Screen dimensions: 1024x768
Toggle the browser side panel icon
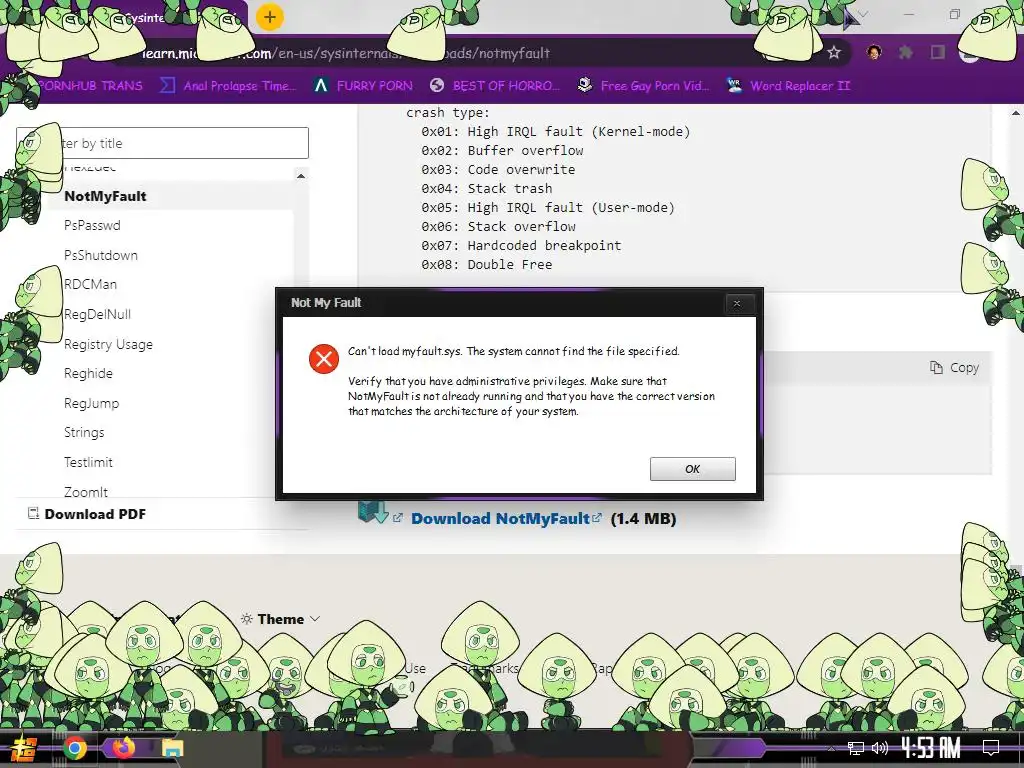[938, 52]
